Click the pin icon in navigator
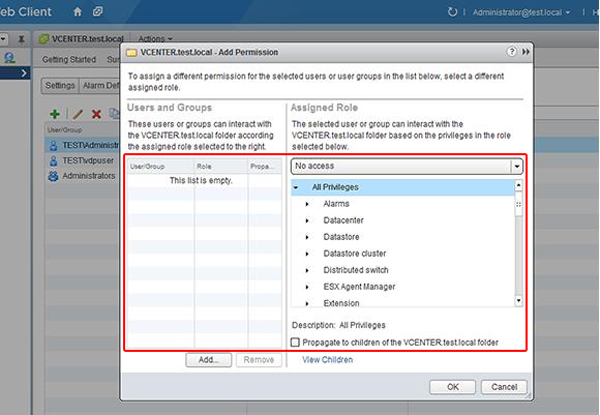Viewport: 600px width, 415px height. 21,39
